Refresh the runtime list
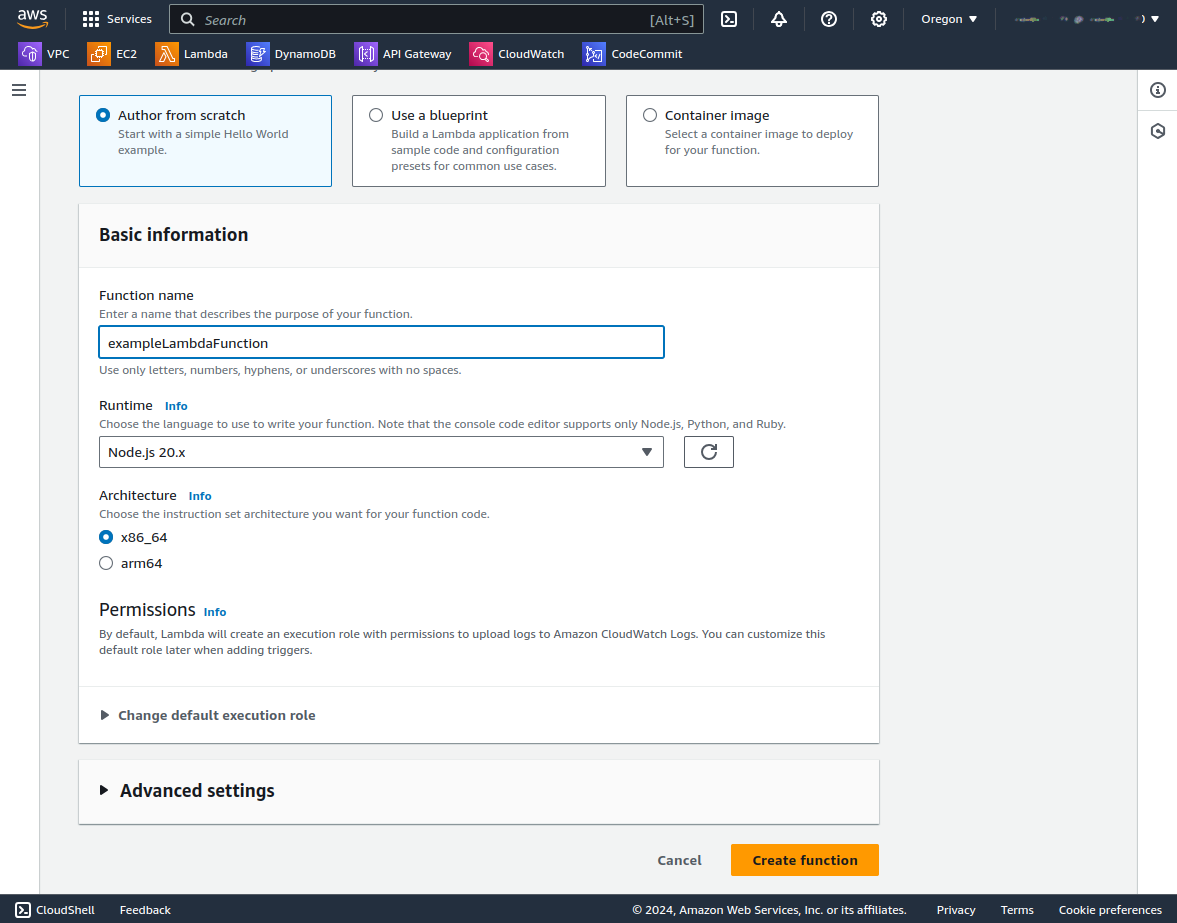Viewport: 1177px width, 923px height. pos(709,452)
